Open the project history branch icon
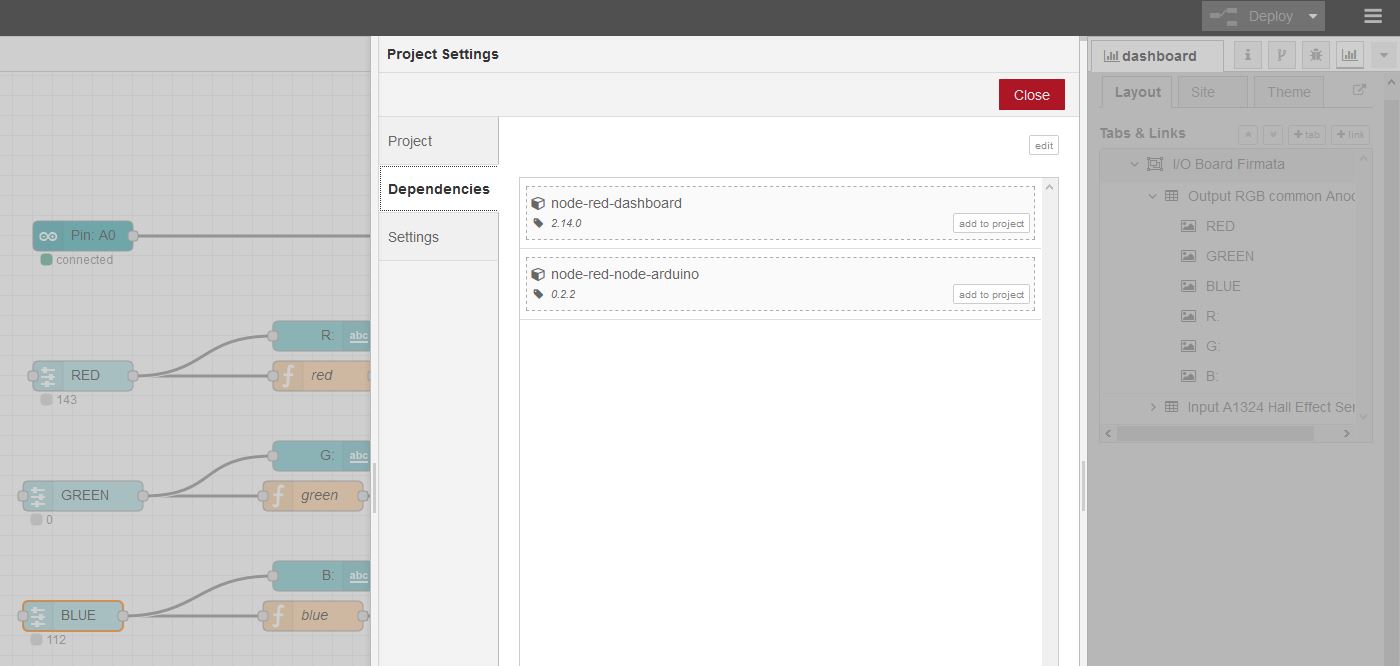This screenshot has width=1400, height=666. click(x=1282, y=56)
